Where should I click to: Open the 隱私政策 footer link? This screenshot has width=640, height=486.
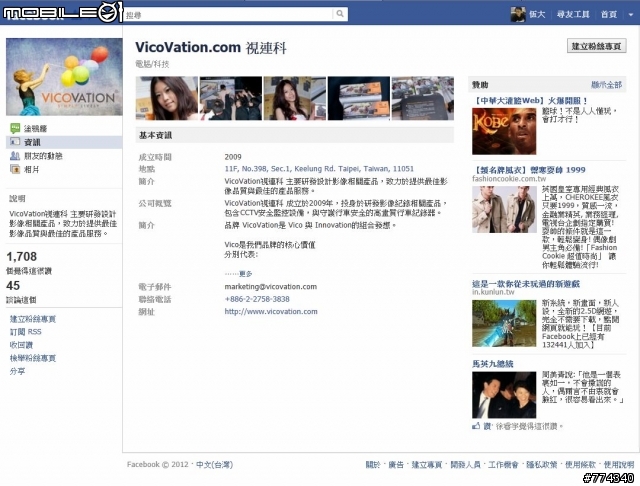coord(542,464)
